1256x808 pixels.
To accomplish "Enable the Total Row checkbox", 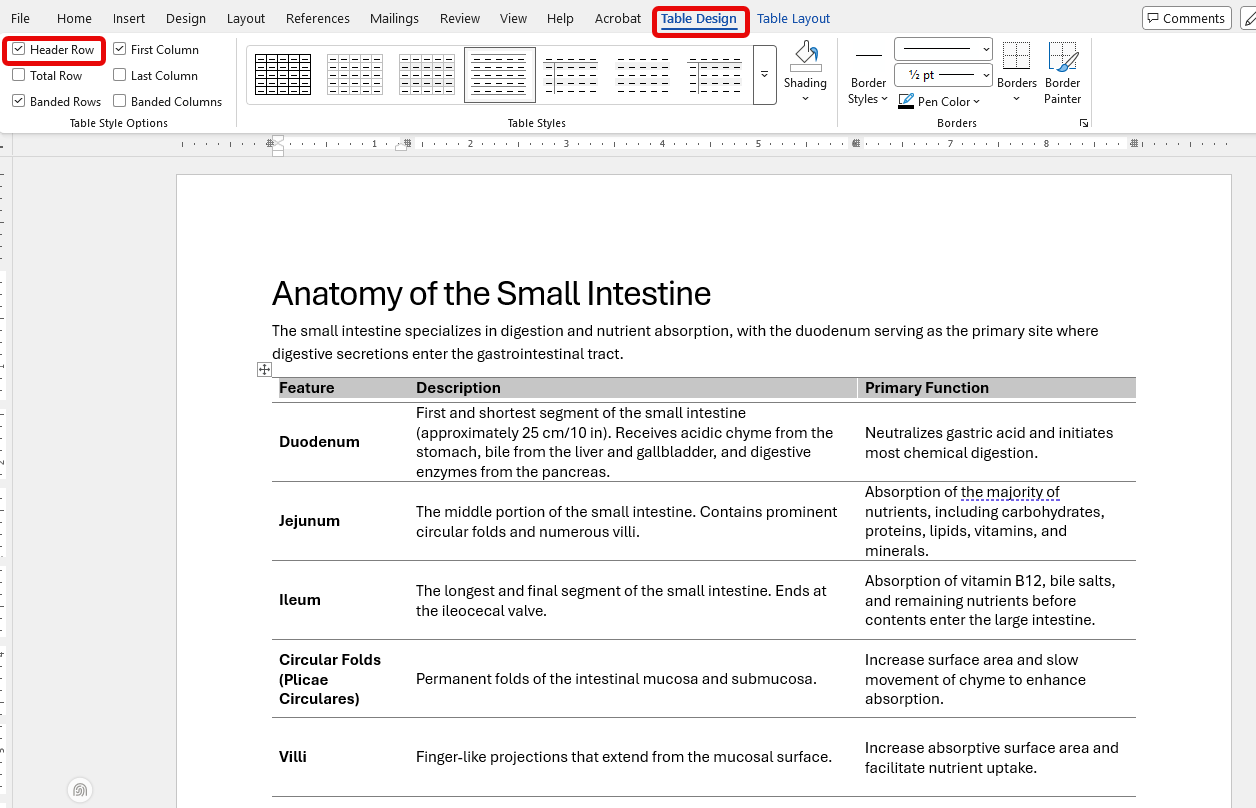I will pos(19,75).
